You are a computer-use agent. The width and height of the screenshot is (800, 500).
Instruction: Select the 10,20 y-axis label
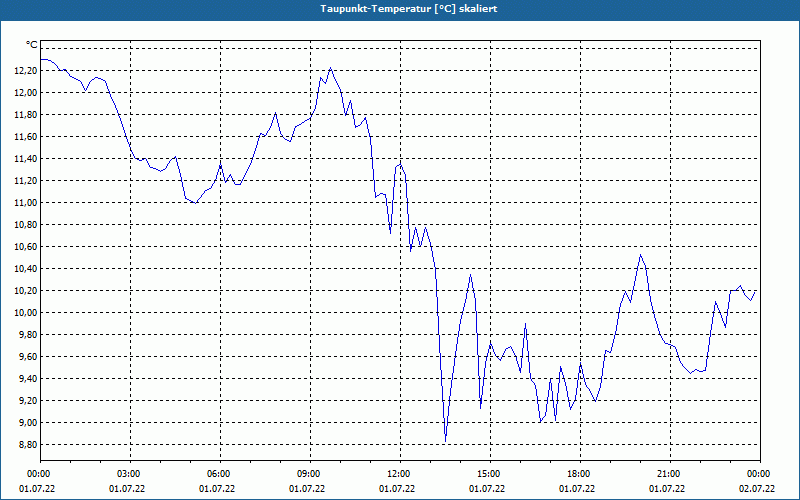coord(26,290)
